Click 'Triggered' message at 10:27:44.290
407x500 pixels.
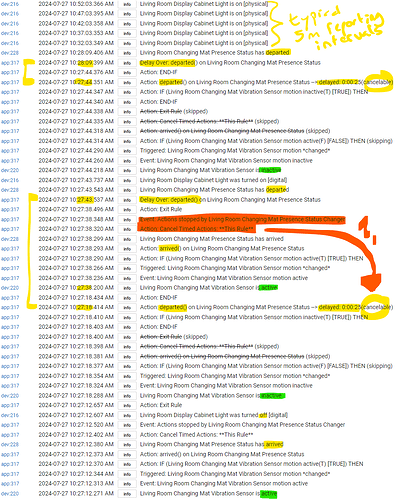coord(235,151)
